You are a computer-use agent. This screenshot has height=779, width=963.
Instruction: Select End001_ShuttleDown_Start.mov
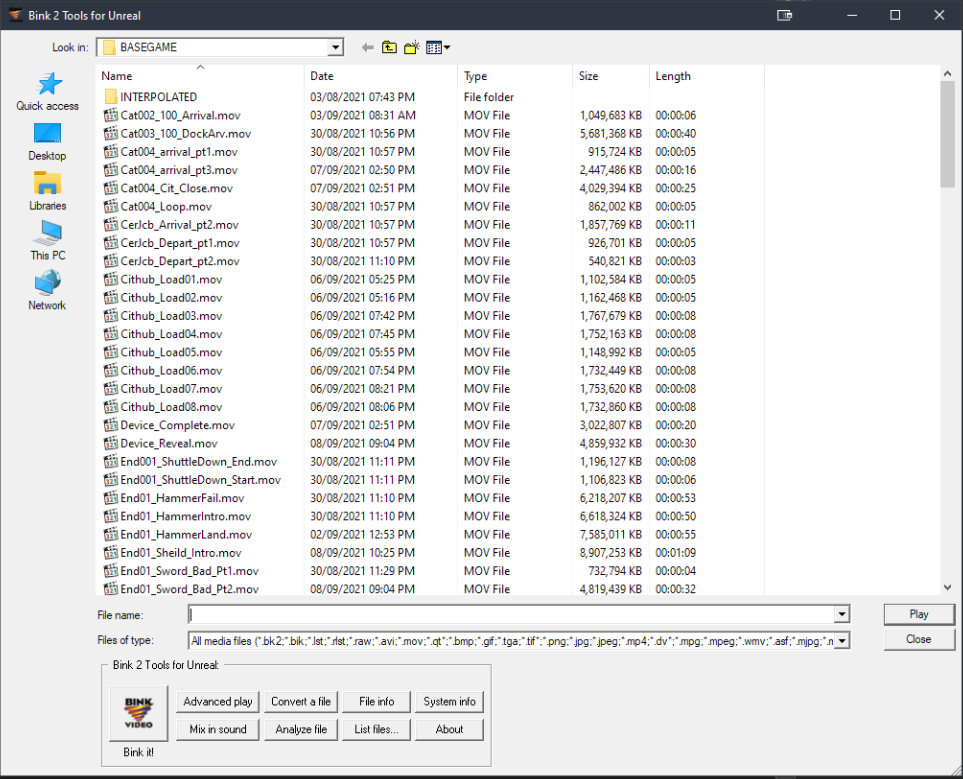pos(200,480)
